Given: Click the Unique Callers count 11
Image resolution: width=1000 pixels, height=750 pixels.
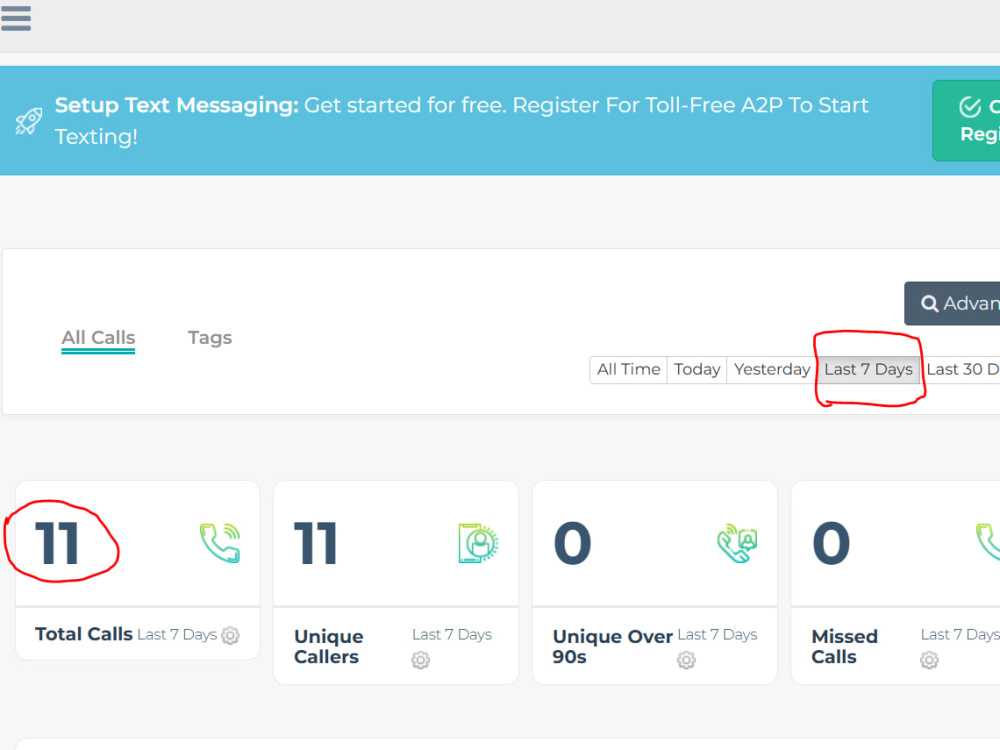Looking at the screenshot, I should coord(315,543).
